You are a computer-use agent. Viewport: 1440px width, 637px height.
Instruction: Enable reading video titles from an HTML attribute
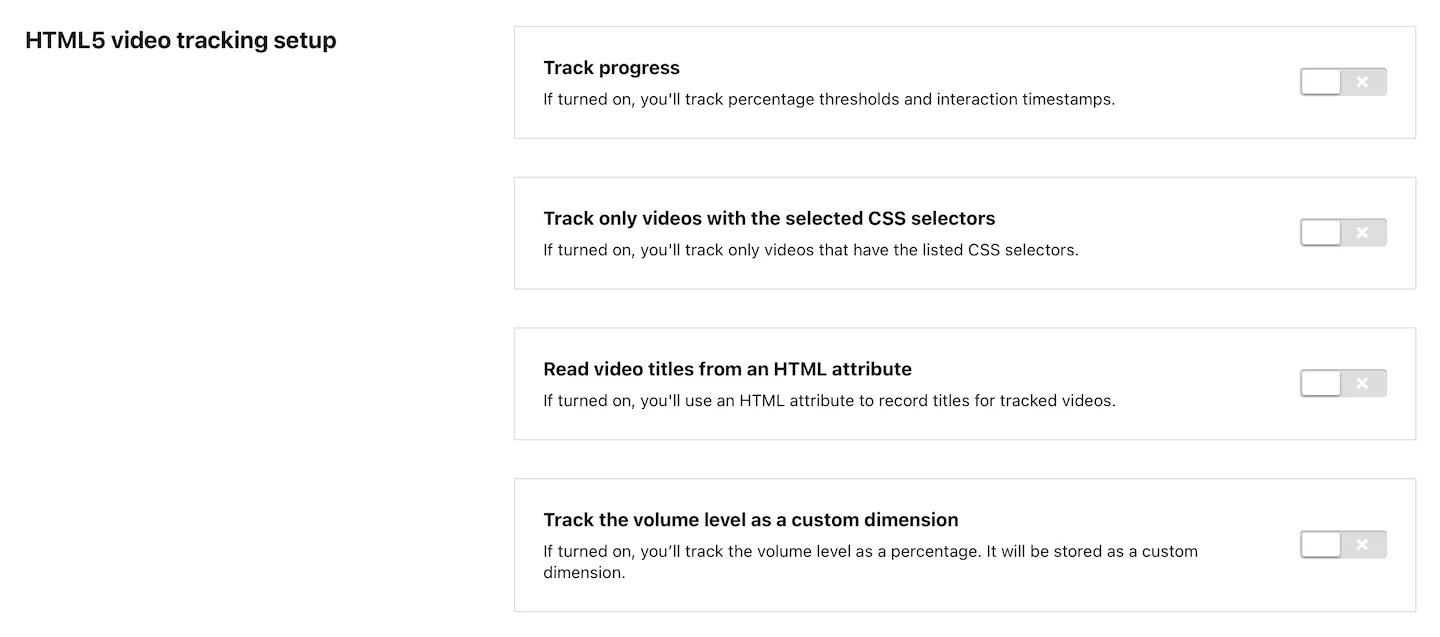coord(1343,383)
